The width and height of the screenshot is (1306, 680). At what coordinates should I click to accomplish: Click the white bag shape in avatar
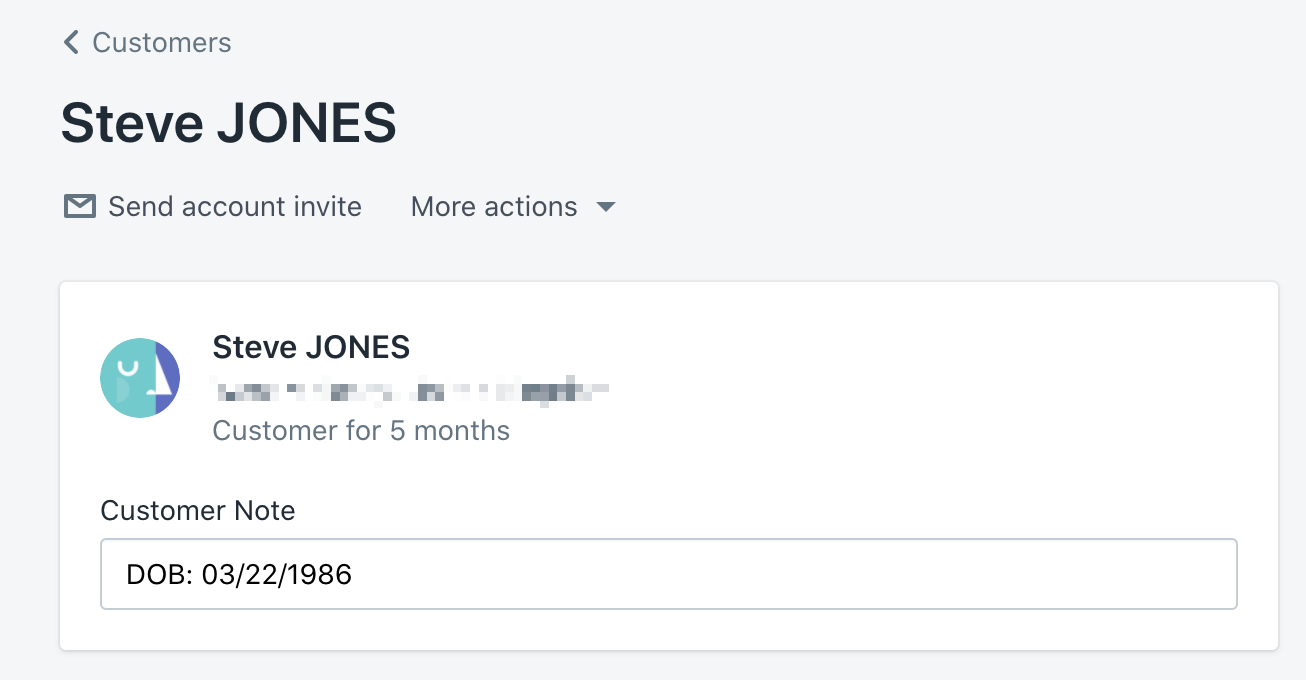coord(128,372)
